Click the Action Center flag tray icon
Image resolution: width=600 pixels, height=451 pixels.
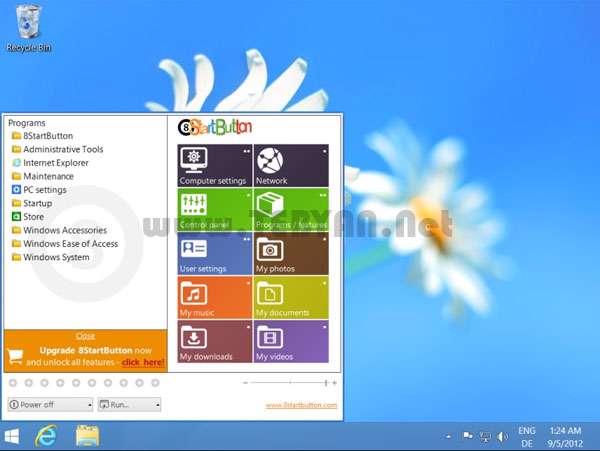[x=468, y=436]
